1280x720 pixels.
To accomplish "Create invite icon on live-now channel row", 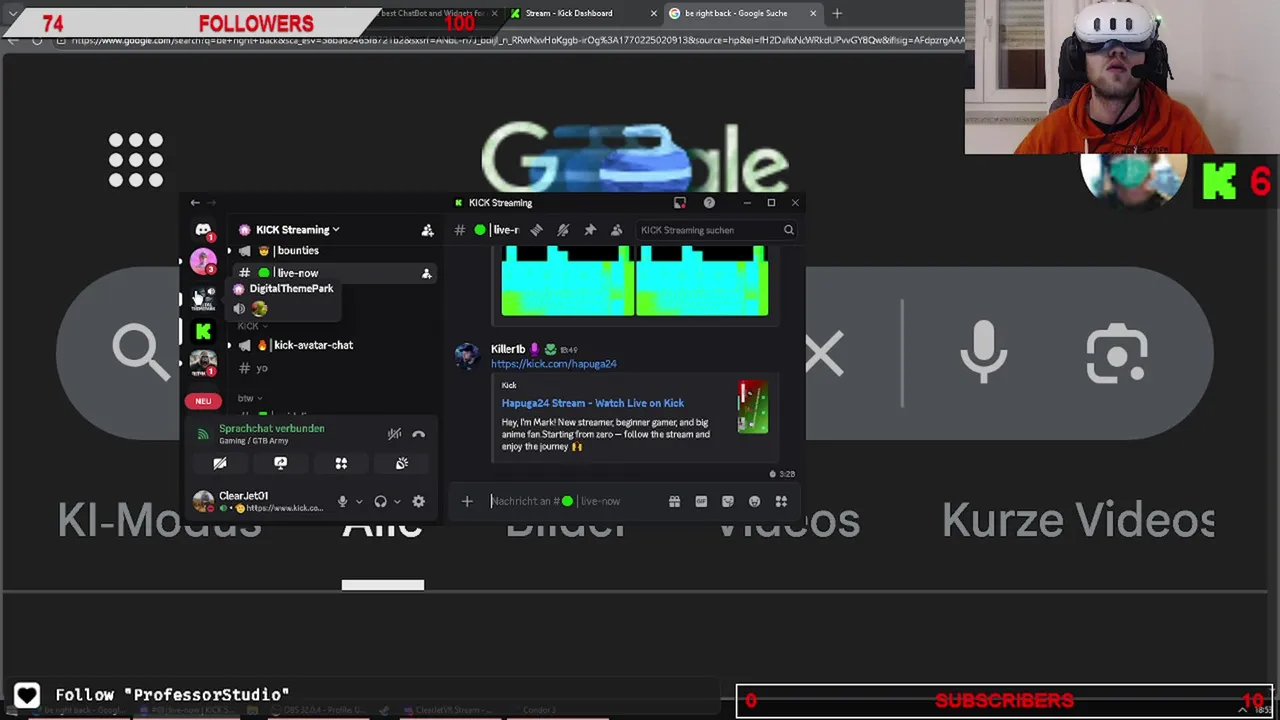I will click(426, 273).
